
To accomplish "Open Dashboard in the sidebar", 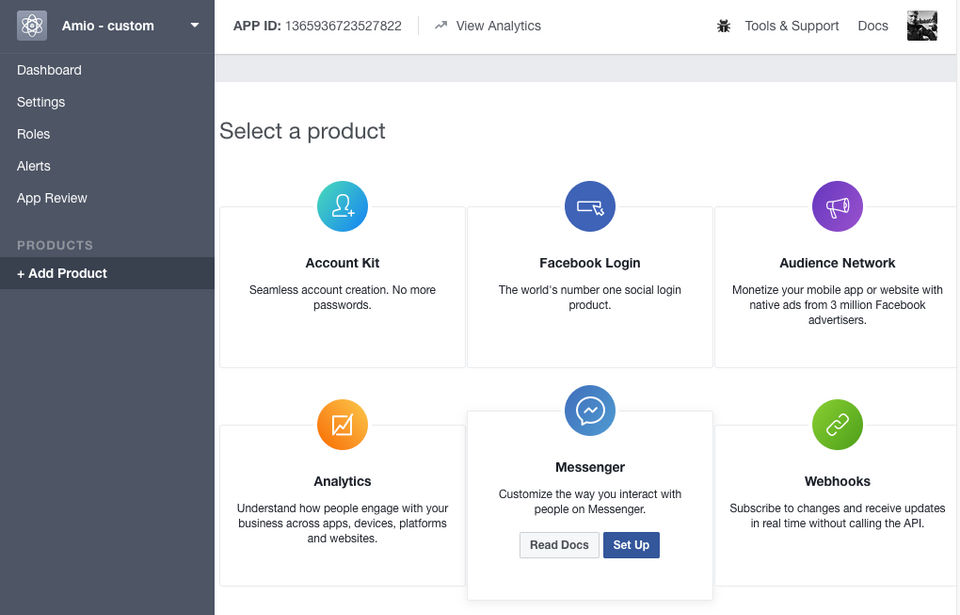I will click(x=49, y=70).
